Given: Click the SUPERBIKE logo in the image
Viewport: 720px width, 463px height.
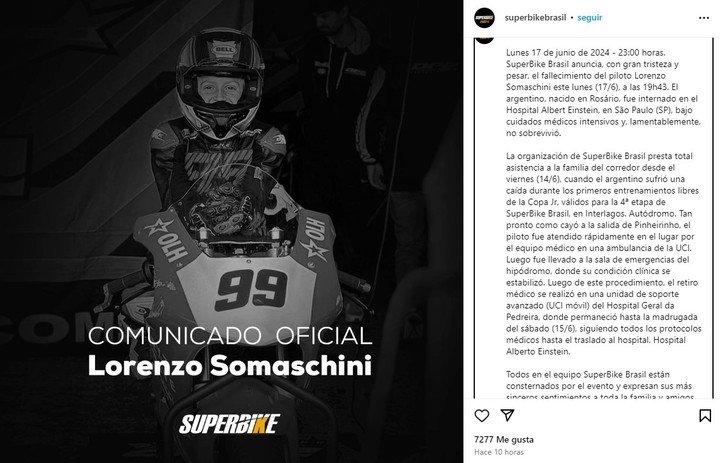Looking at the screenshot, I should [x=229, y=423].
